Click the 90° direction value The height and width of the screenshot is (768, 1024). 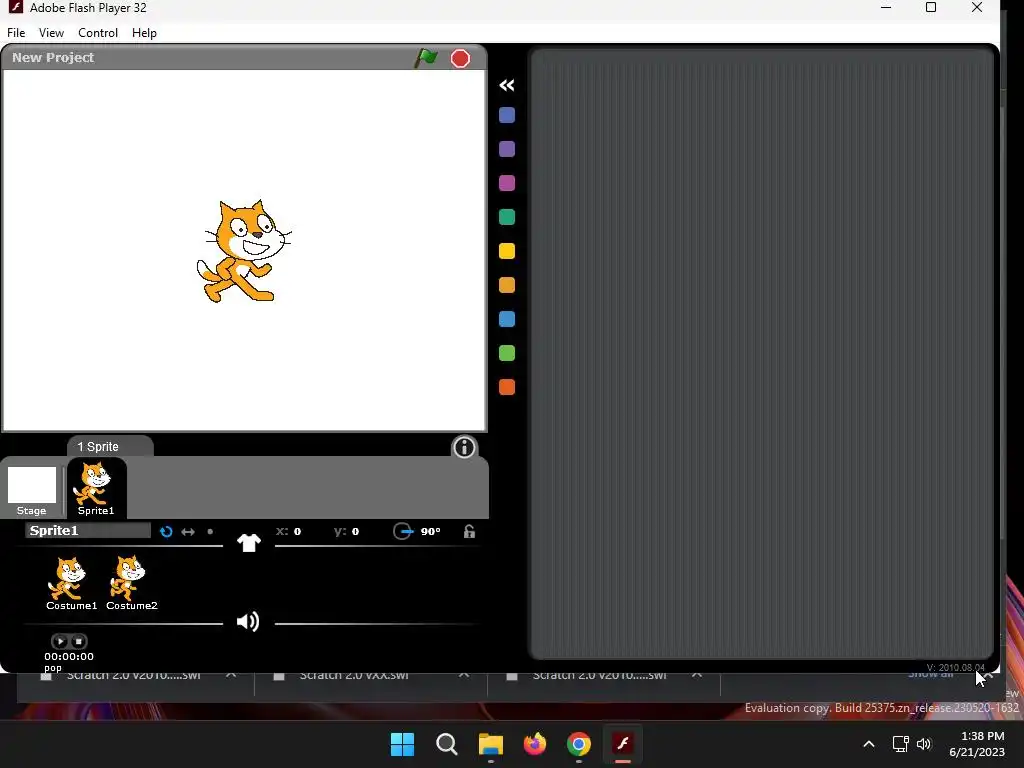[430, 532]
